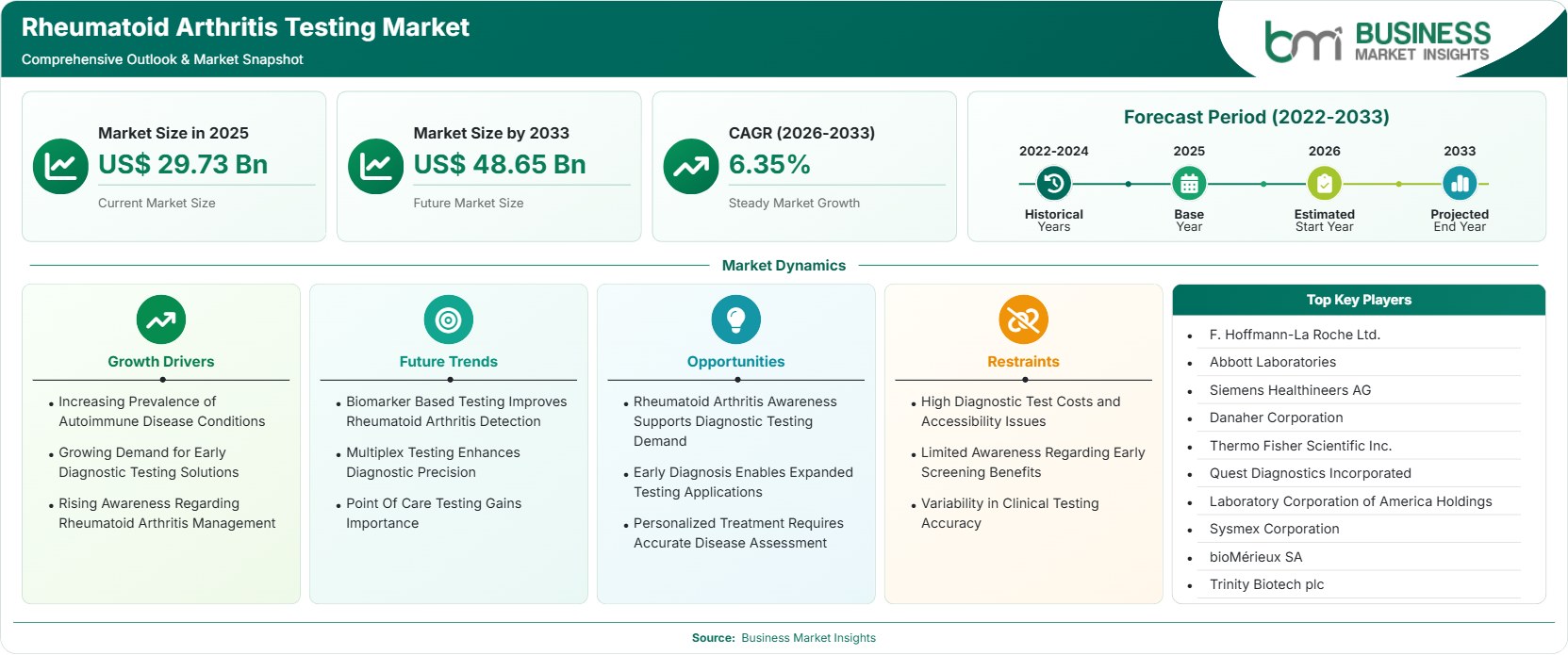The width and height of the screenshot is (1568, 655).
Task: Select Quest Diagnostics Incorporated entry
Action: click(x=1310, y=473)
